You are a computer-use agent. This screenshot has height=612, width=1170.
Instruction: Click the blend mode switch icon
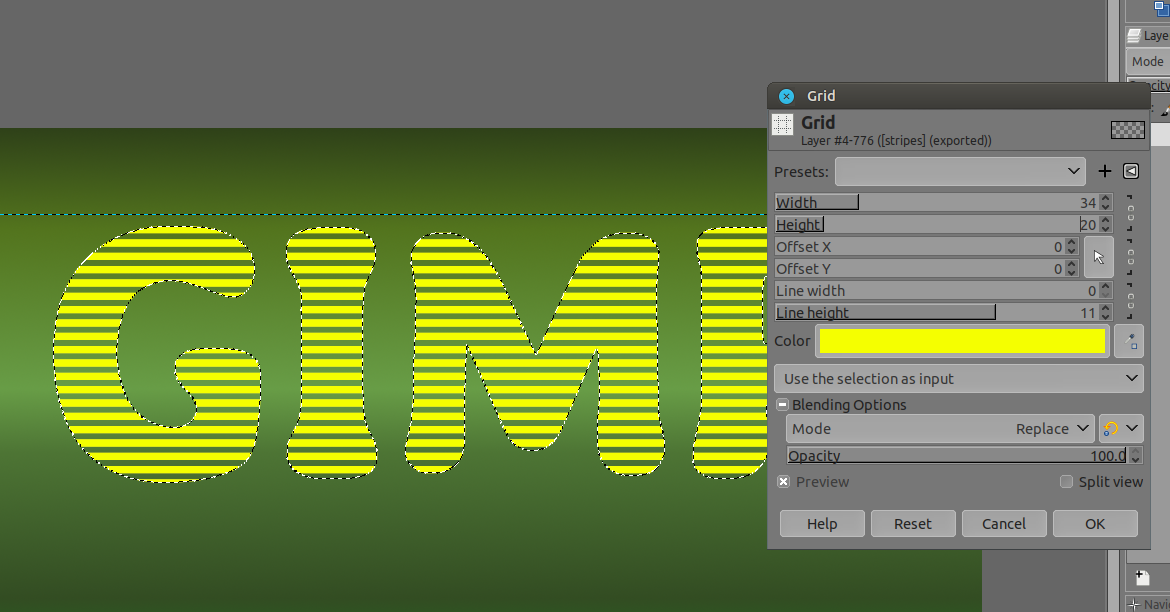1110,429
